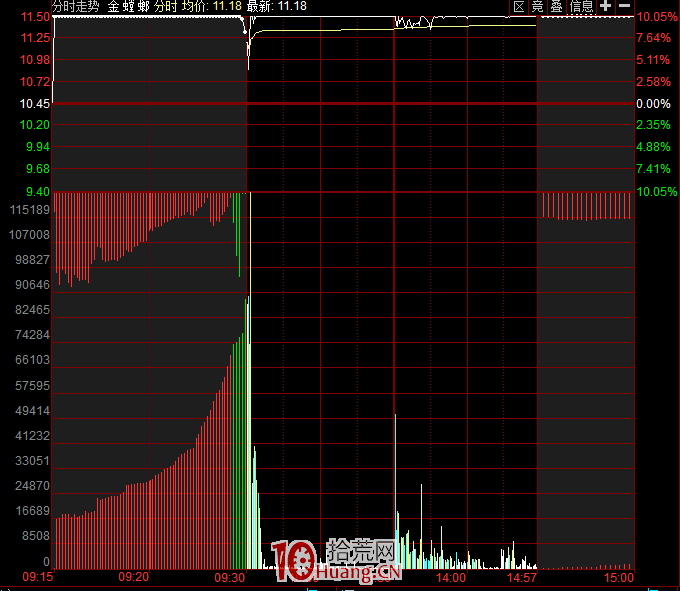This screenshot has height=591, width=680.
Task: Click the 区 interval statistics icon
Action: coord(518,6)
